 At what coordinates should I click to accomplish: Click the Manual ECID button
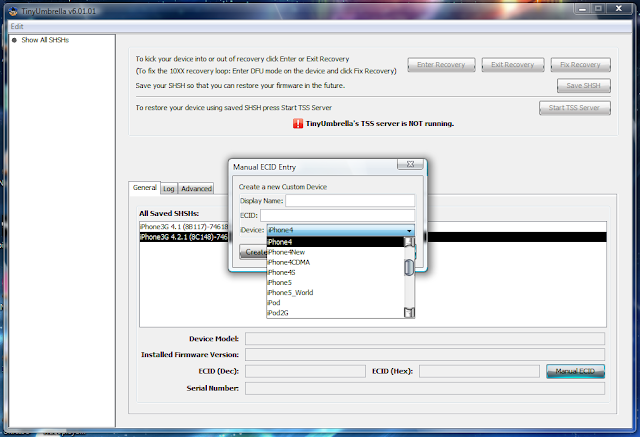pyautogui.click(x=575, y=371)
